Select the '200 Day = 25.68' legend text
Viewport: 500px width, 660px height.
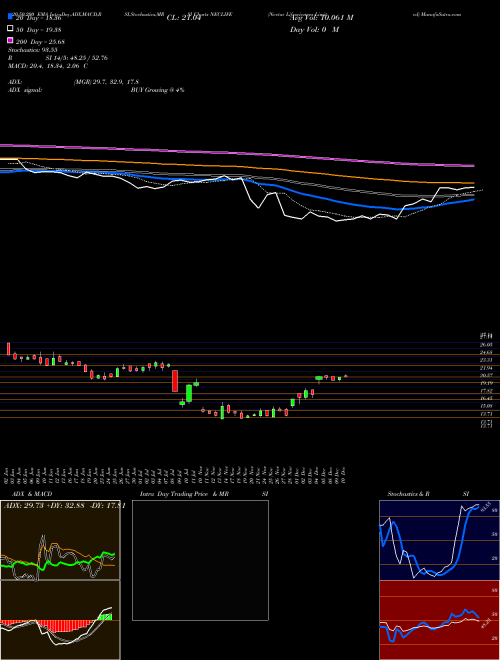click(x=40, y=41)
